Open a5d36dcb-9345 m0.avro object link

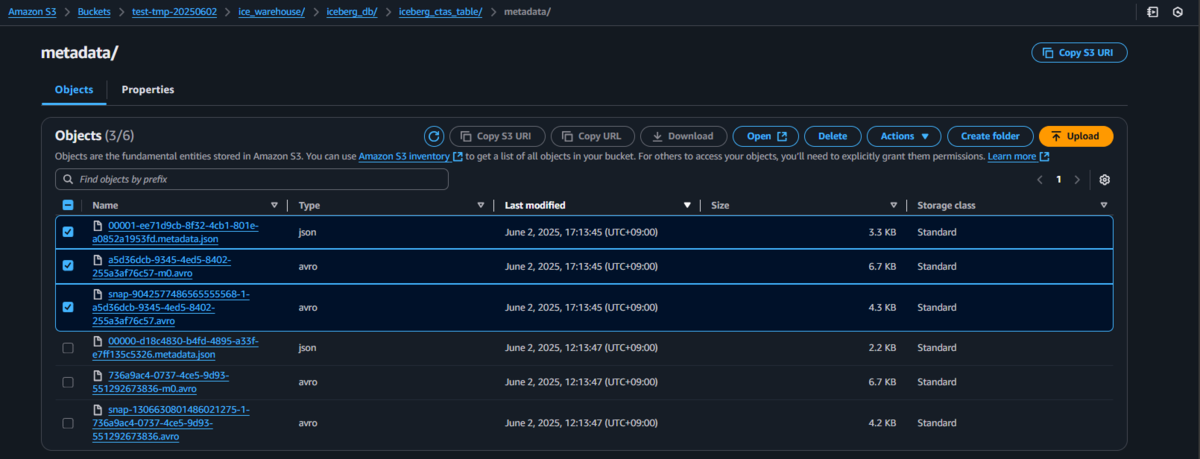click(162, 266)
